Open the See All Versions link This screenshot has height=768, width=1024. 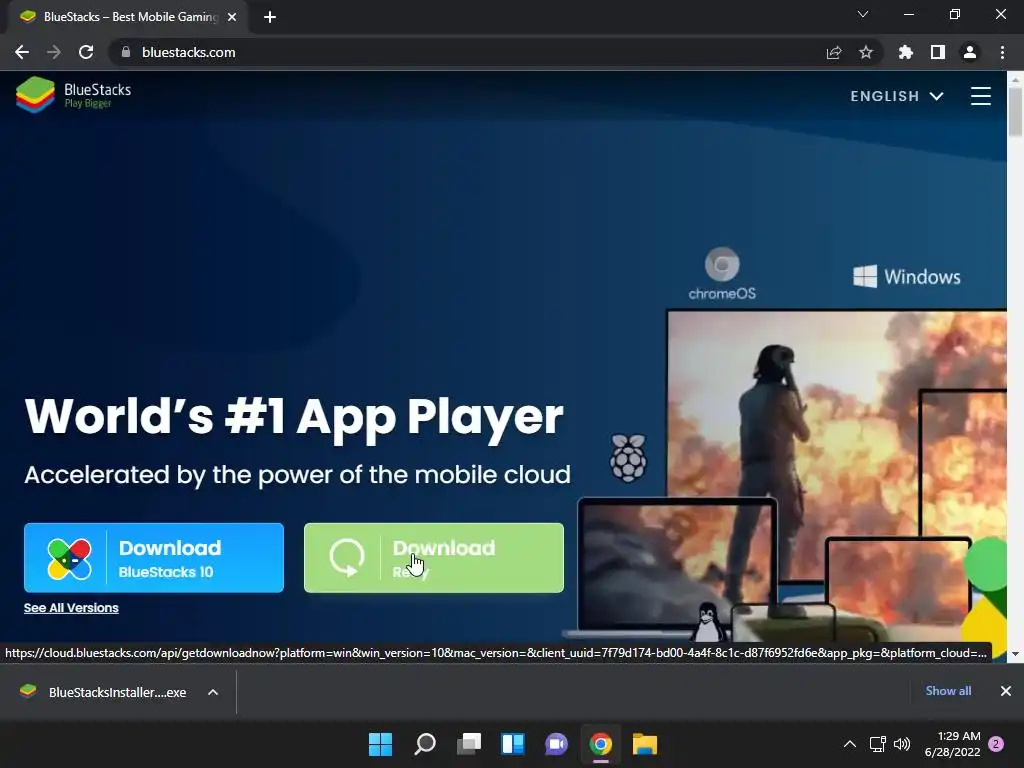(x=71, y=608)
